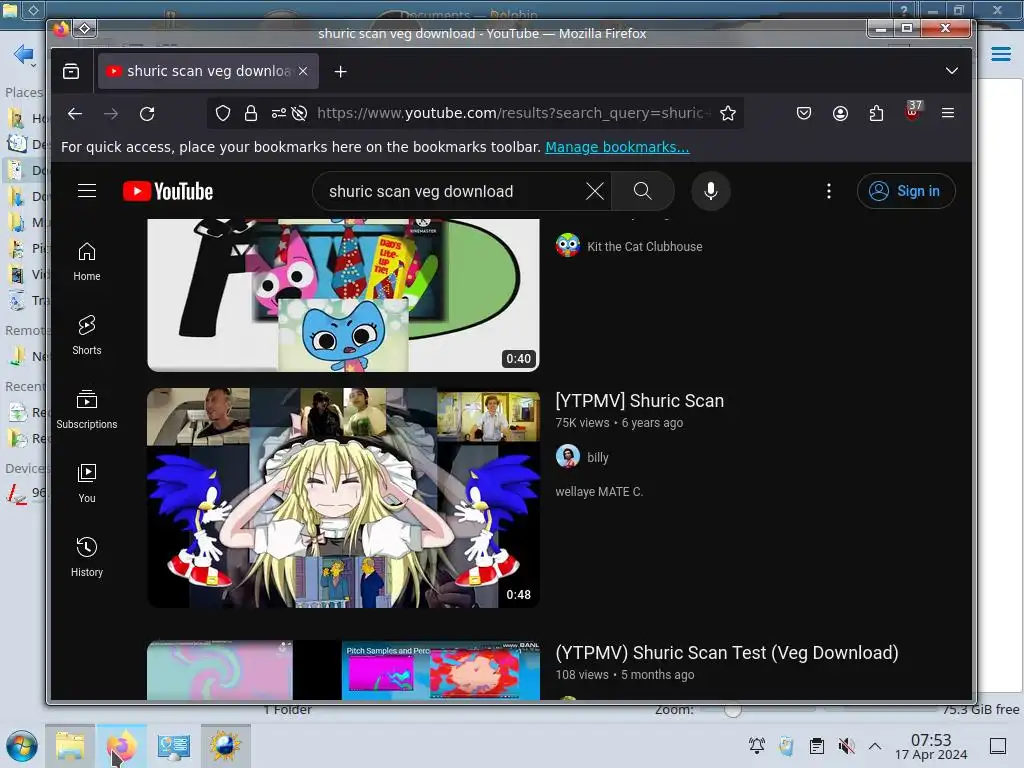Click the Manage bookmarks link
The height and width of the screenshot is (768, 1024).
click(617, 147)
